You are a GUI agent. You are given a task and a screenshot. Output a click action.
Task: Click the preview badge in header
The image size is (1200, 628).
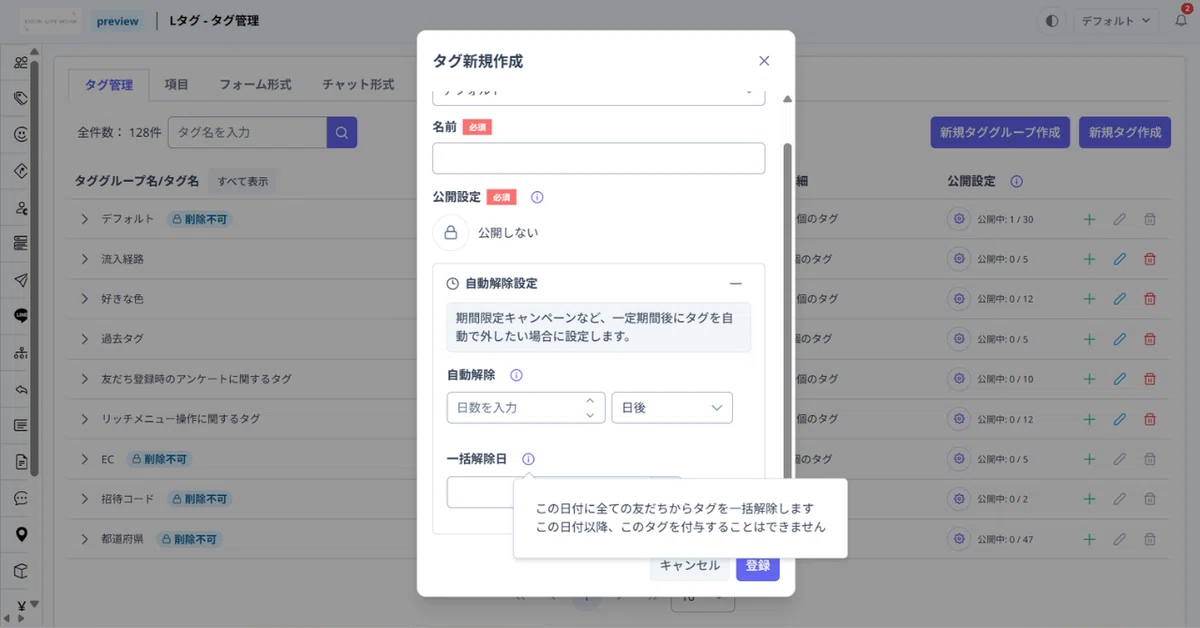tap(118, 21)
